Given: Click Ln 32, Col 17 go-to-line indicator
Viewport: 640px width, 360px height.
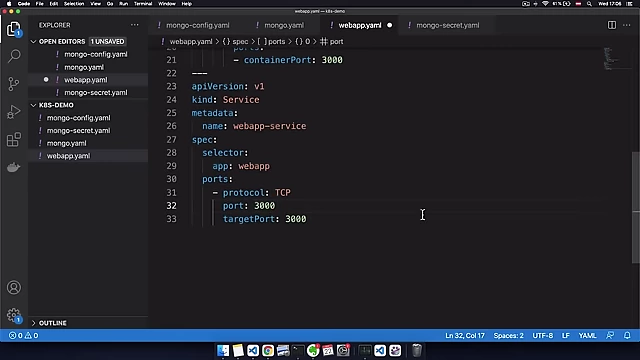Looking at the screenshot, I should tap(465, 336).
